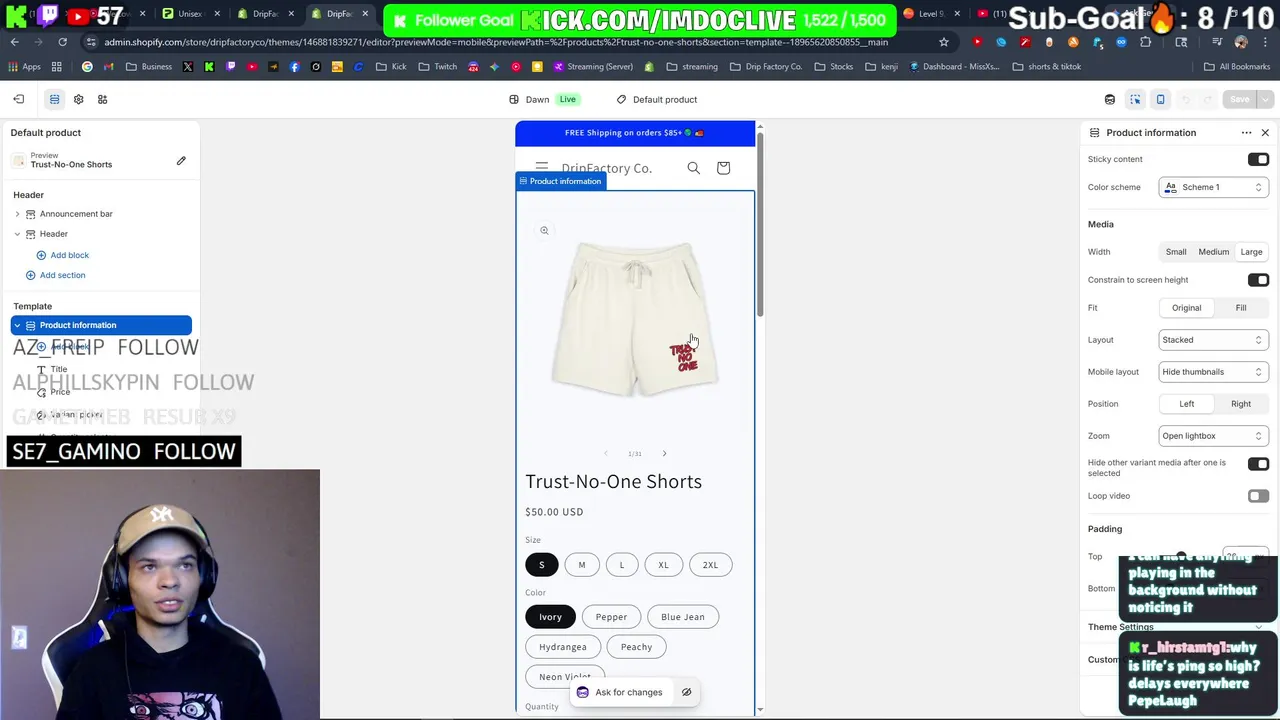The image size is (1280, 720).
Task: Open the accessibility preview face icon
Action: pyautogui.click(x=1110, y=99)
